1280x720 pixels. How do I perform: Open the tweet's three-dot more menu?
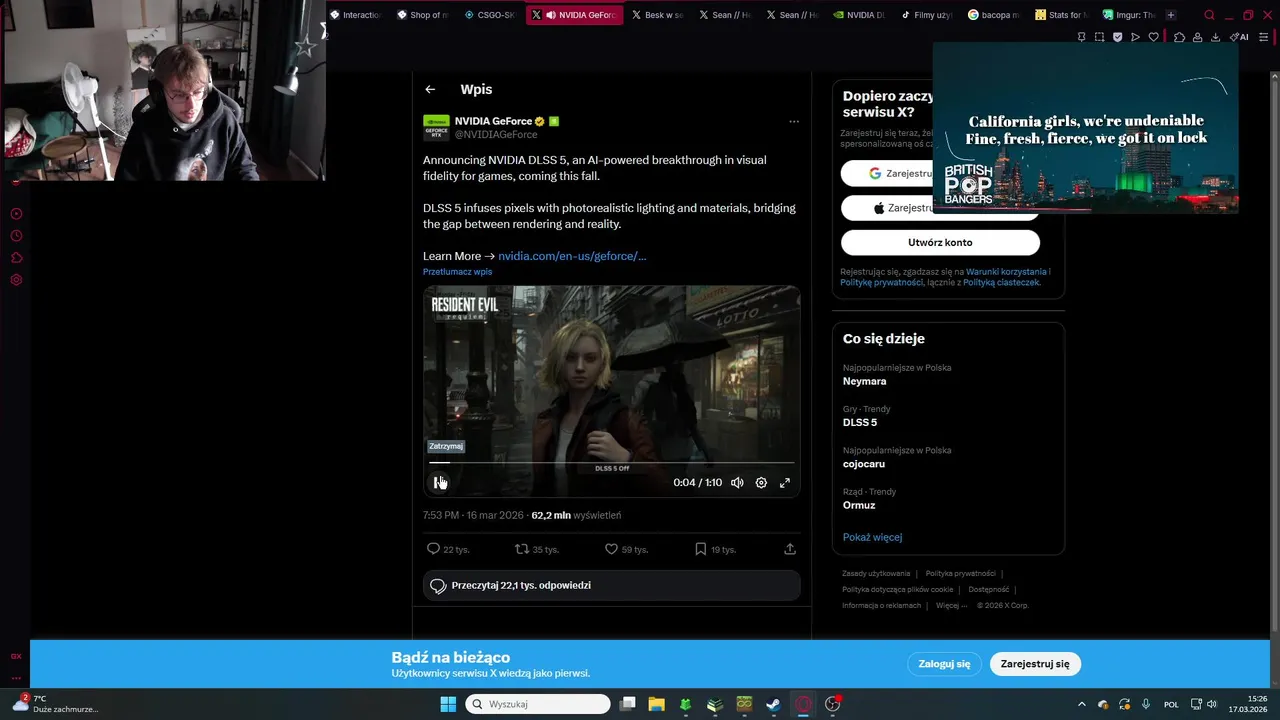pos(794,122)
